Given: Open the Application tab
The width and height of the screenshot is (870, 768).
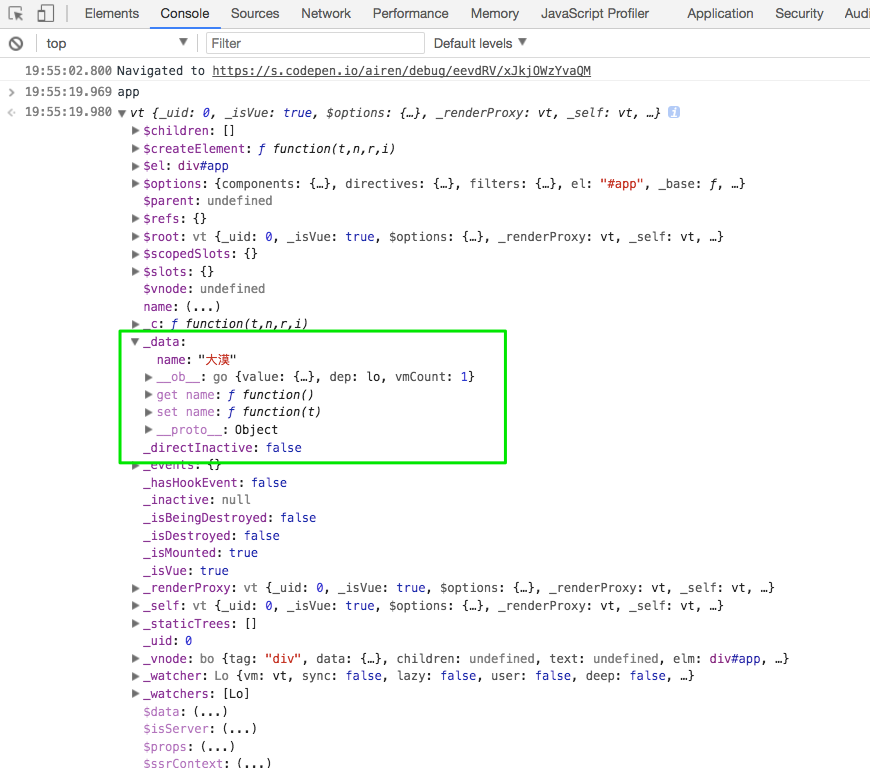Looking at the screenshot, I should (720, 13).
